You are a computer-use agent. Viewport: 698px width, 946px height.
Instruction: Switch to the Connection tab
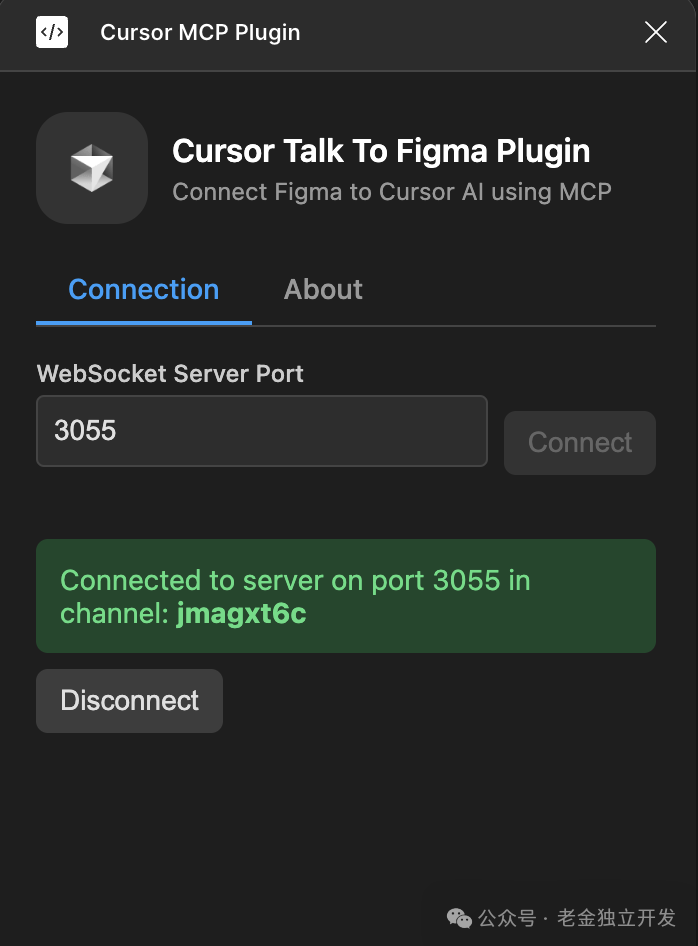(x=143, y=290)
